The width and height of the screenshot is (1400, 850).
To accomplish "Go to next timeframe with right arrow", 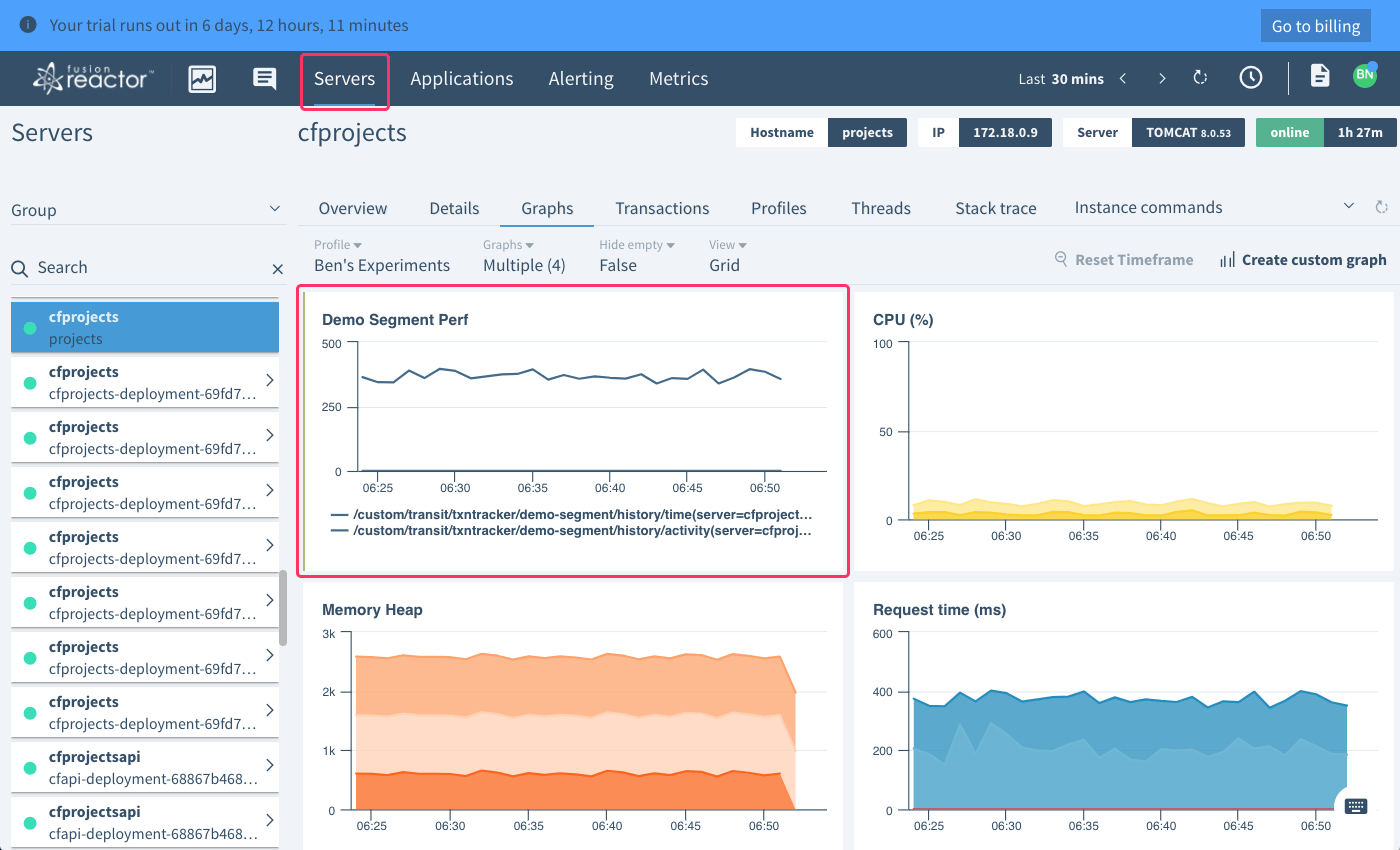I will (1161, 78).
